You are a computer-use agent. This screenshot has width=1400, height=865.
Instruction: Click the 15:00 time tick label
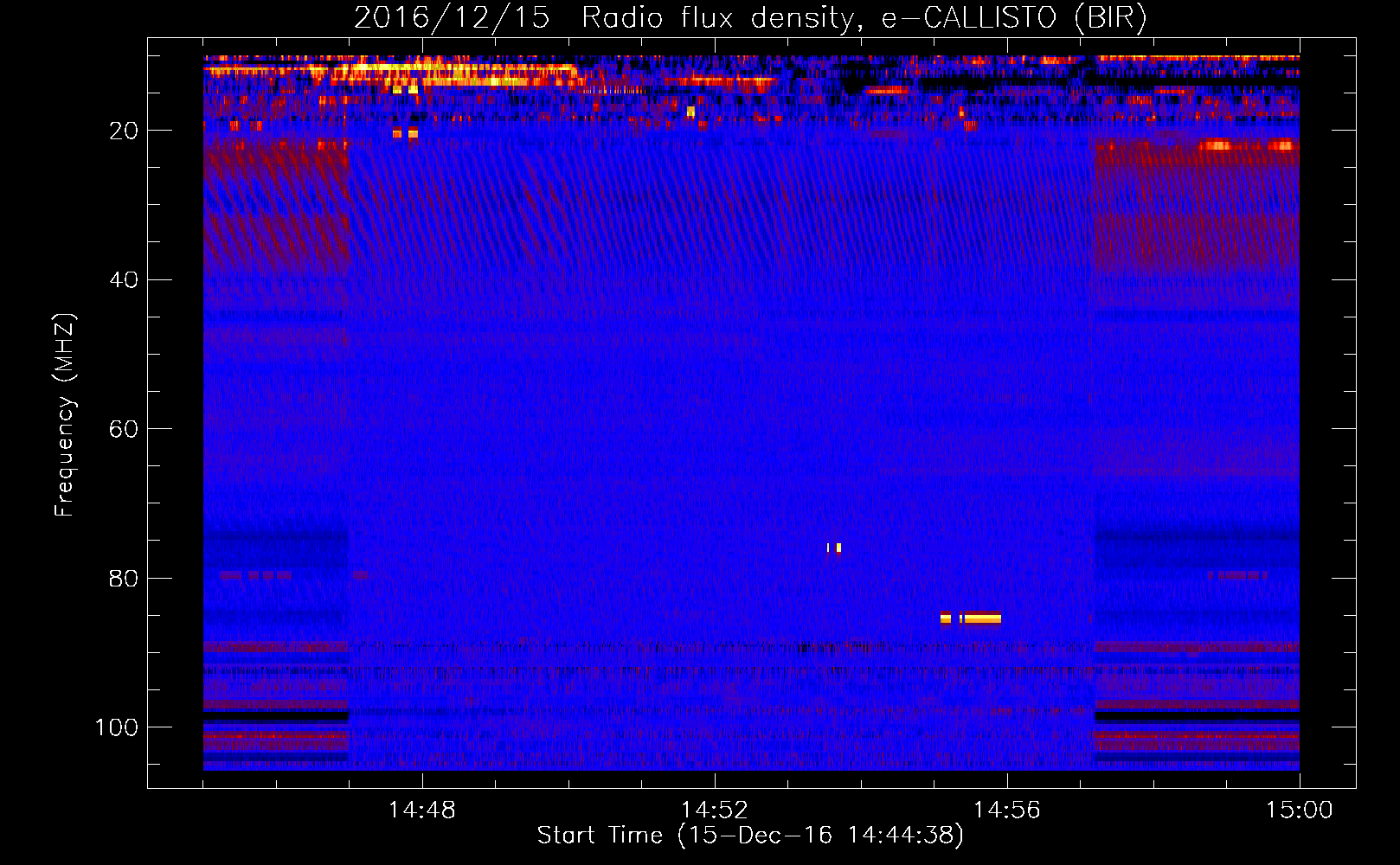pyautogui.click(x=1300, y=811)
